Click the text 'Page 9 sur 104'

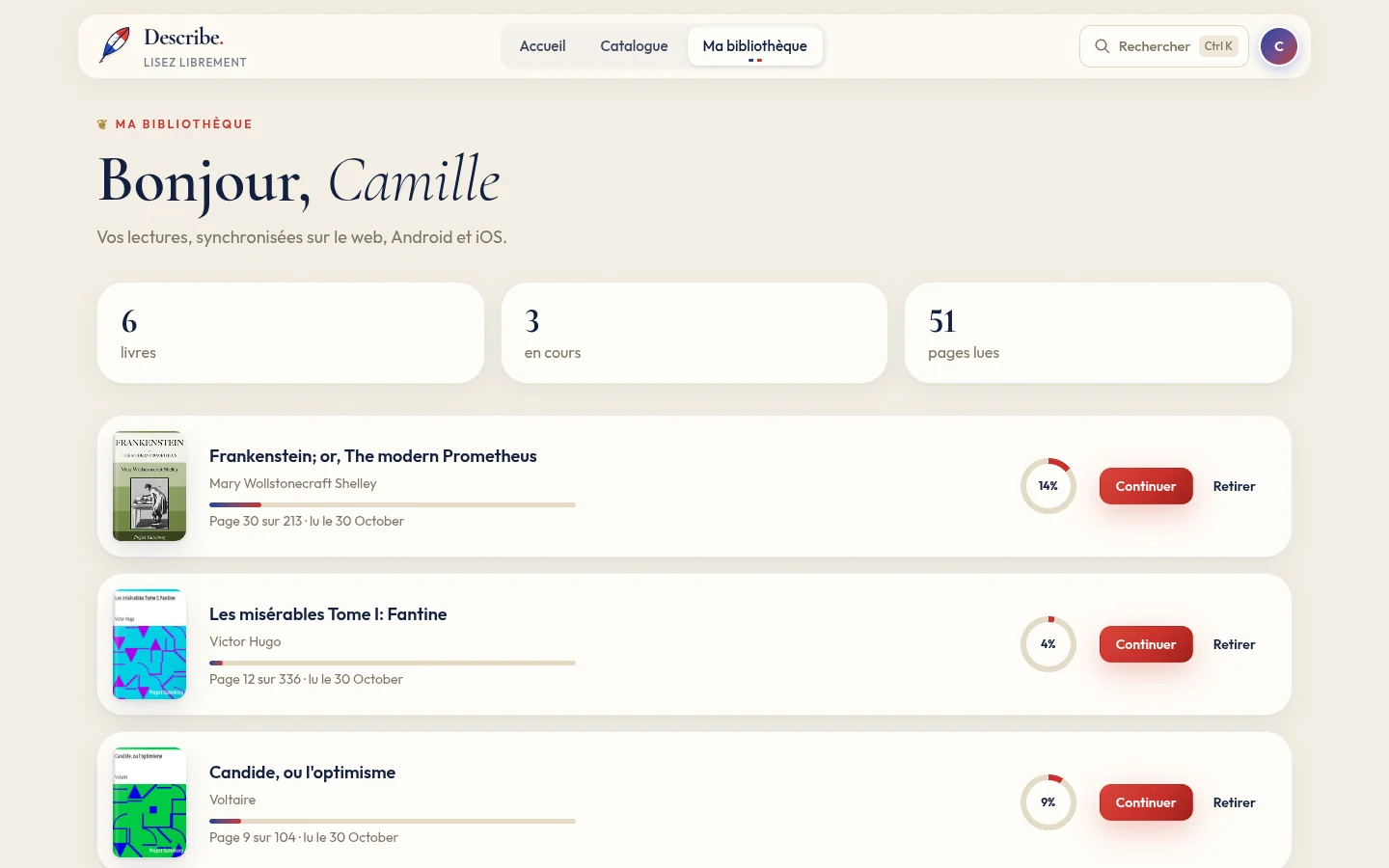pos(253,837)
